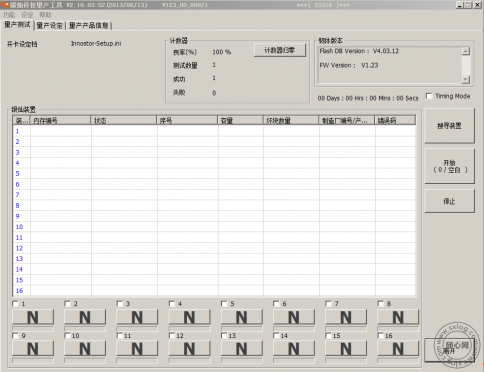
Task: Switch to the 量产产品信息 tab
Action: click(89, 25)
